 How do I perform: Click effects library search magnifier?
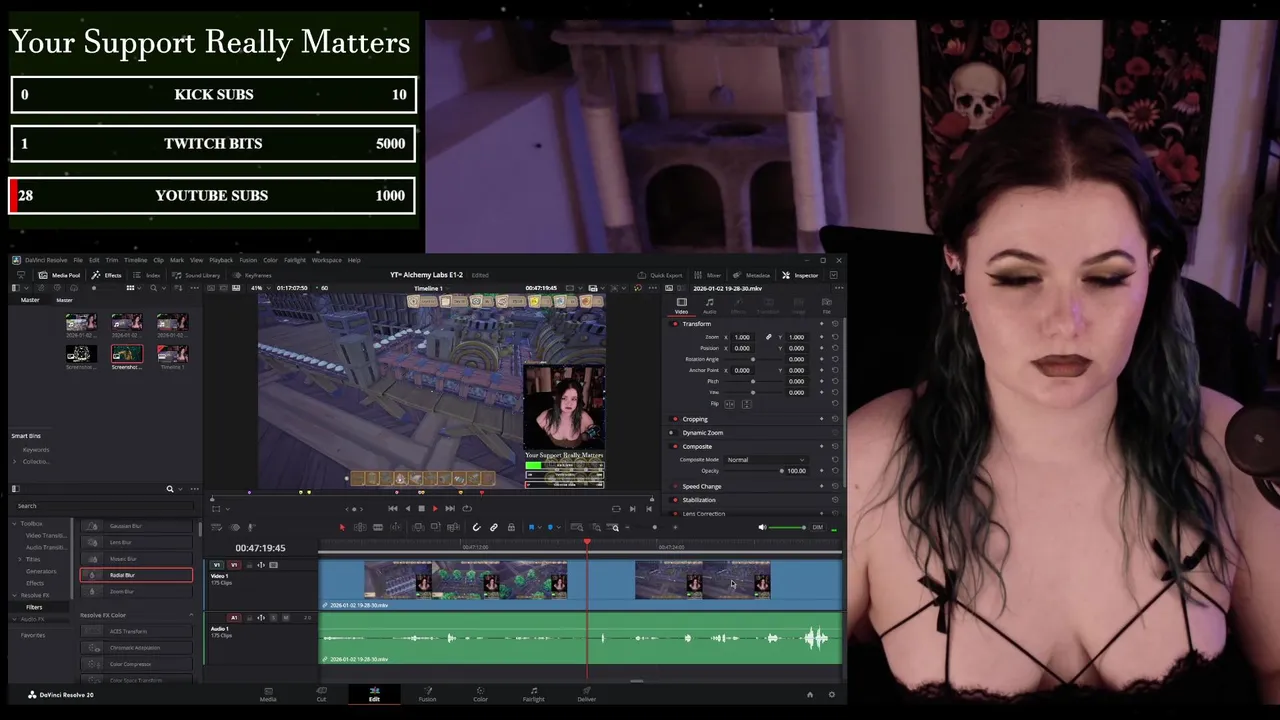point(170,489)
